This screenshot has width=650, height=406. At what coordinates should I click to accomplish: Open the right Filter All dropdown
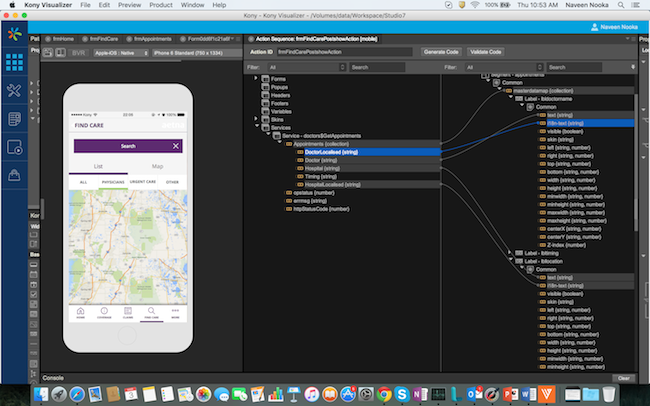[x=504, y=67]
